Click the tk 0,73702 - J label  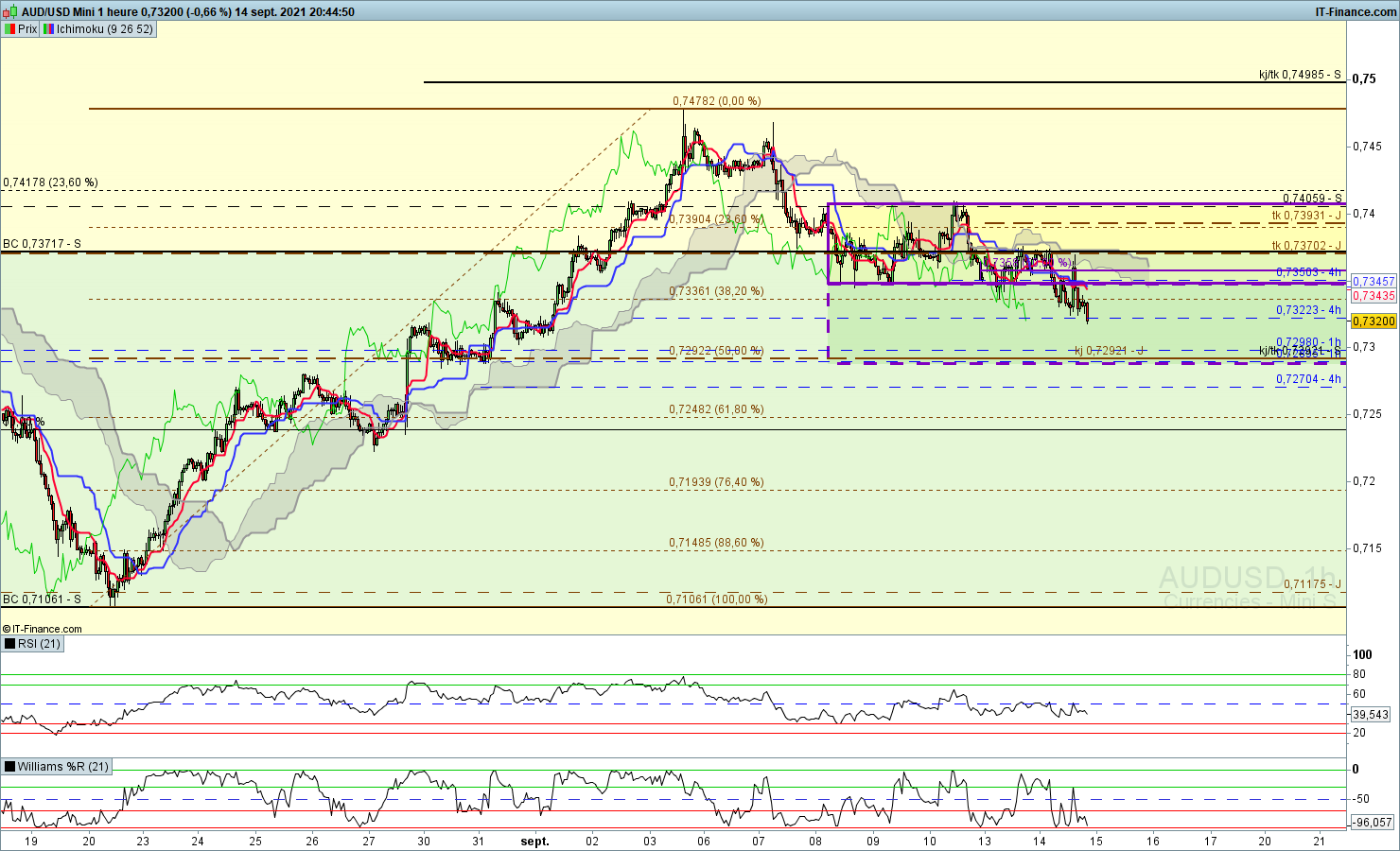[x=1306, y=246]
